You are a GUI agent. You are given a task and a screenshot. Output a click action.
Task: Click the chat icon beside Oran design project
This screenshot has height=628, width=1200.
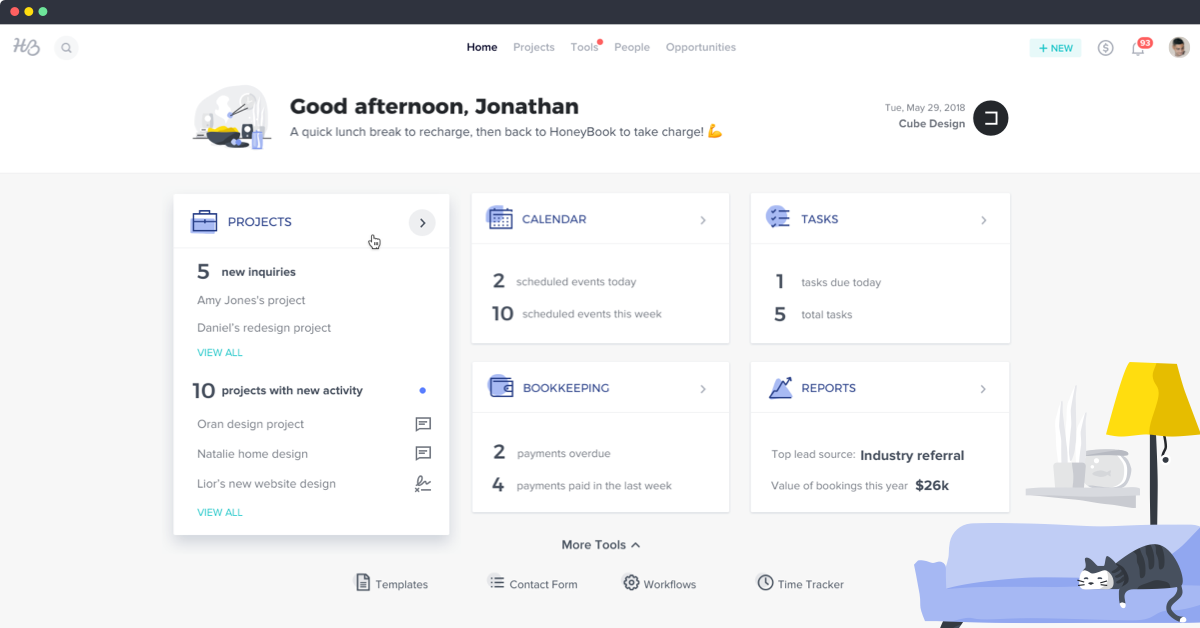[x=422, y=424]
